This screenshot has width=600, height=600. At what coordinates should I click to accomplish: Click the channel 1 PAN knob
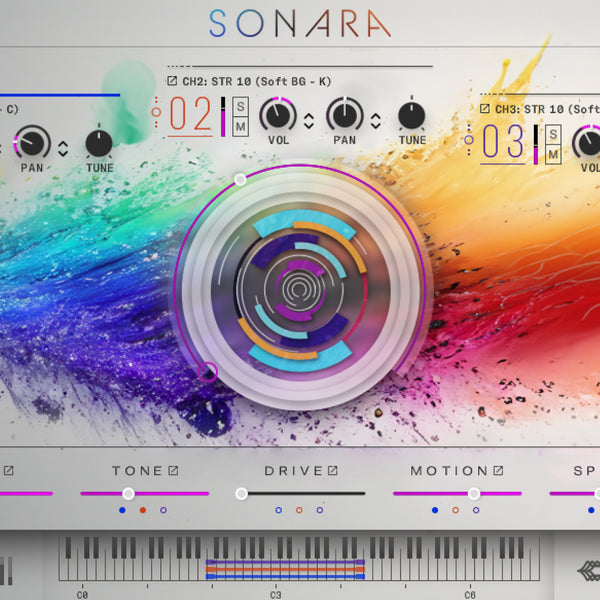click(32, 142)
